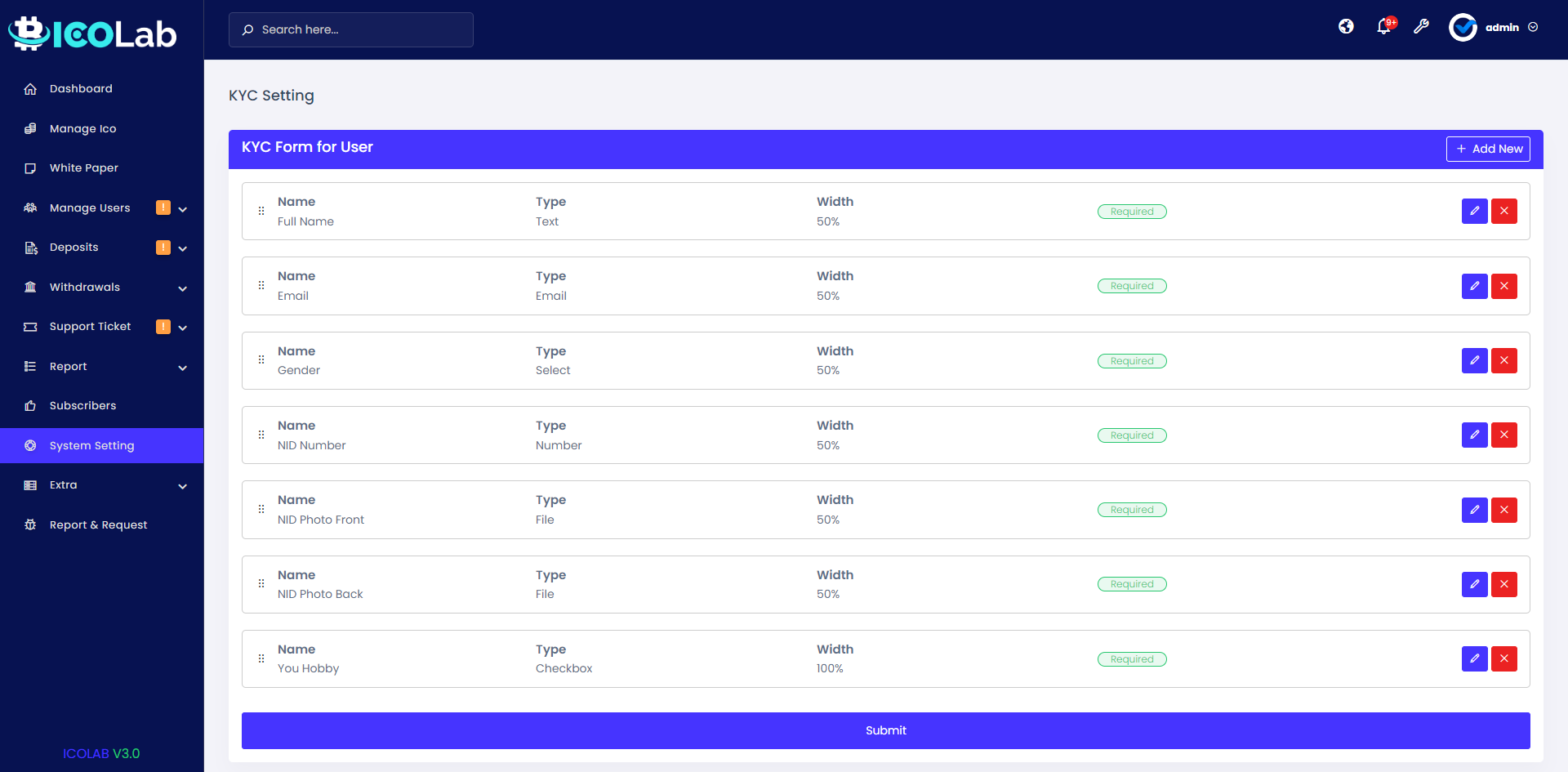The height and width of the screenshot is (772, 1568).
Task: Submit the KYC form
Action: (886, 730)
